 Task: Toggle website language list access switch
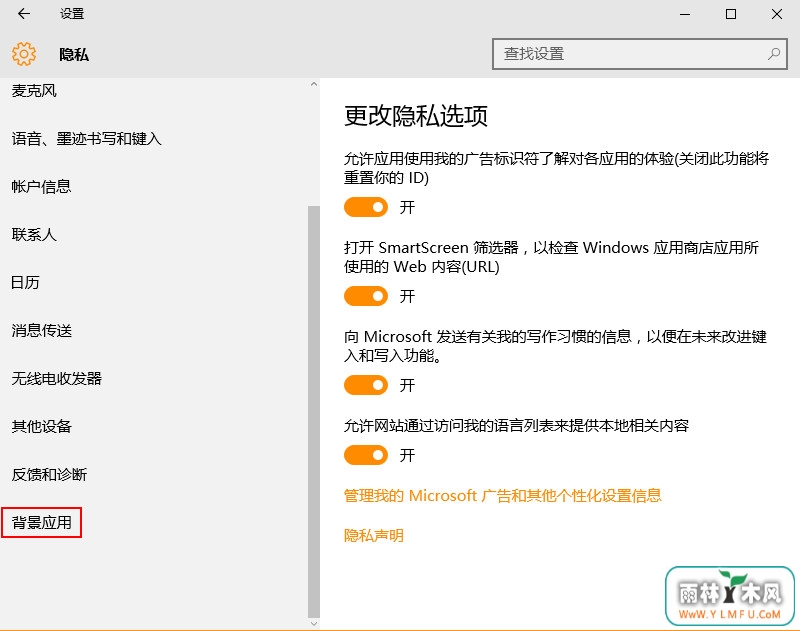pyautogui.click(x=366, y=455)
